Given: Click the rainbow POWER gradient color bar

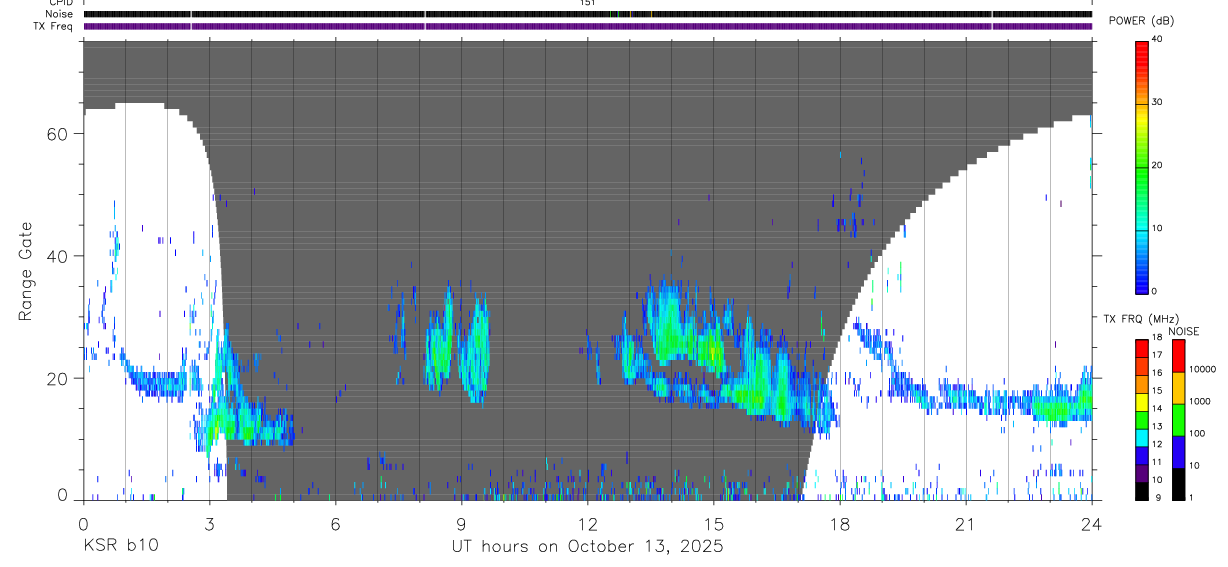Looking at the screenshot, I should 1142,166.
